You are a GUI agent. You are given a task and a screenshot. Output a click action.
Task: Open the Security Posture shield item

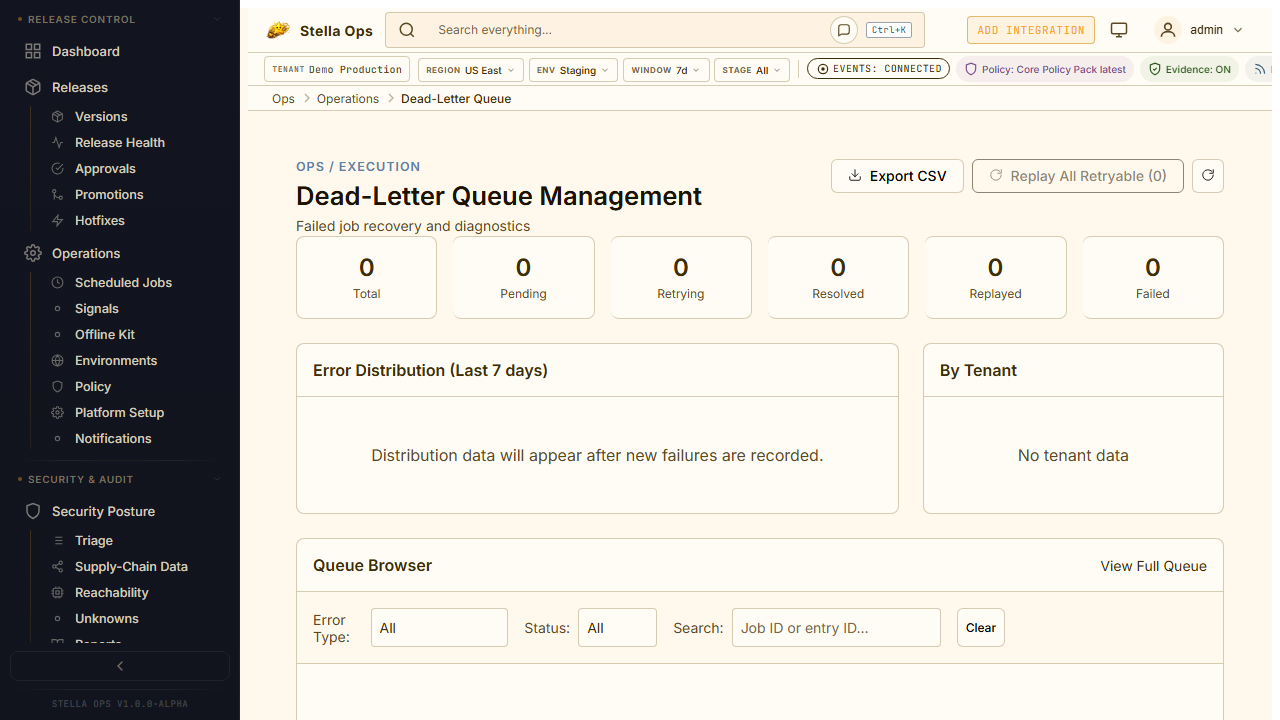103,511
